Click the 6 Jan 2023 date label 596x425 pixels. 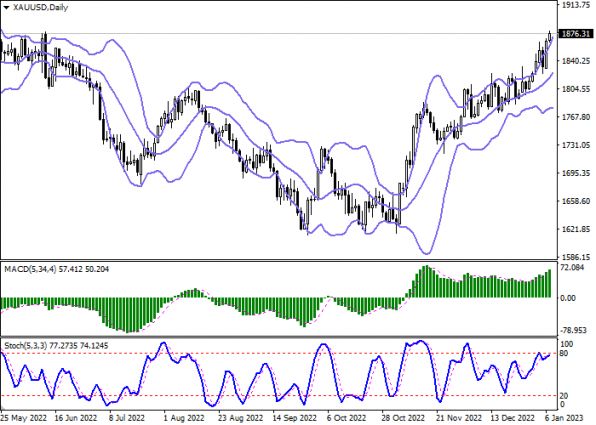click(563, 418)
